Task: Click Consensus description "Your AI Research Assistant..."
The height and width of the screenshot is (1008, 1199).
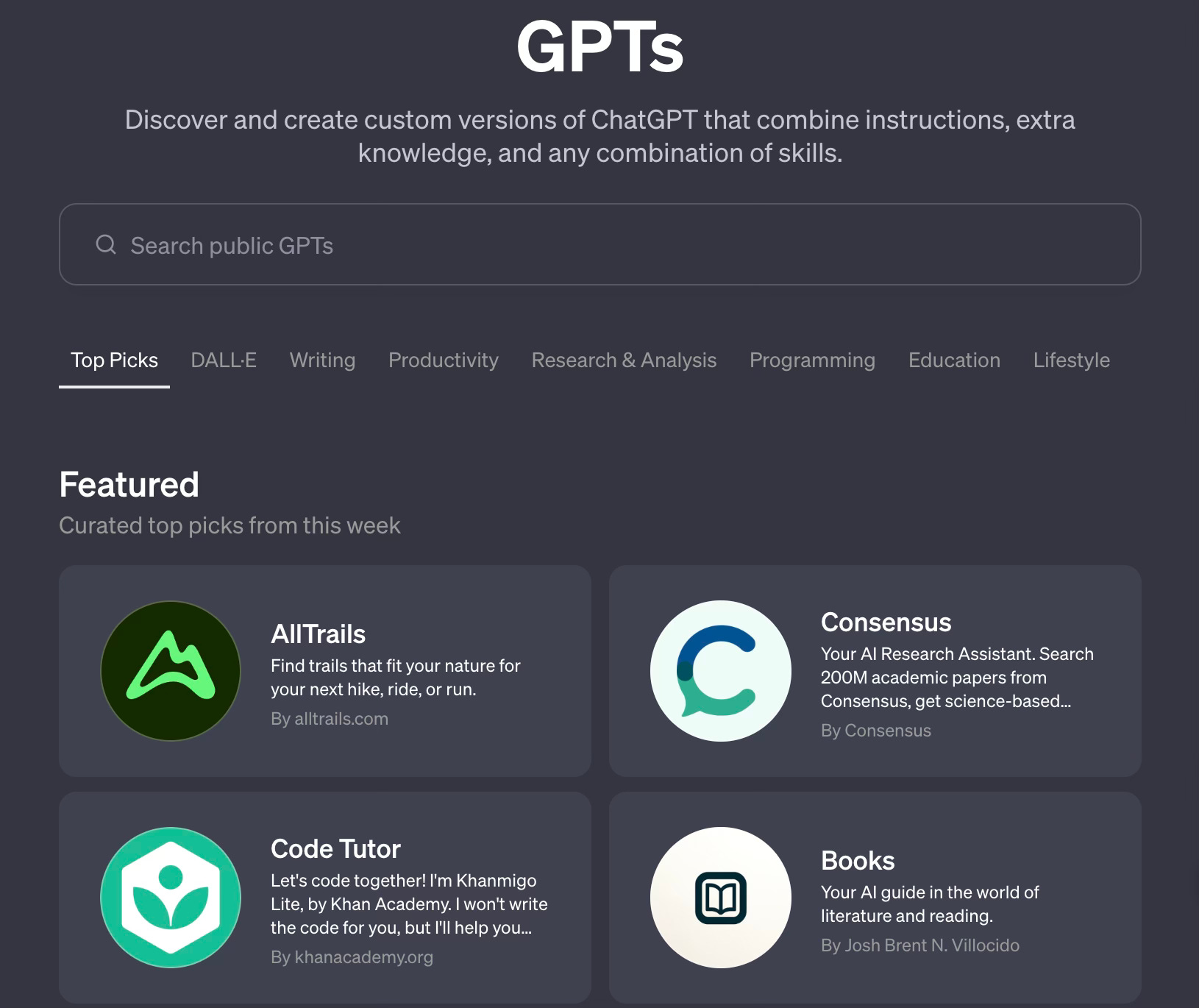Action: [x=957, y=678]
